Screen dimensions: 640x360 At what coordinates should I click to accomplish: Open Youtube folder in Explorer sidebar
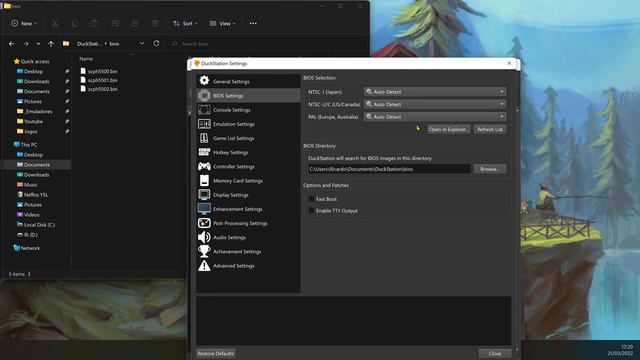(30, 121)
